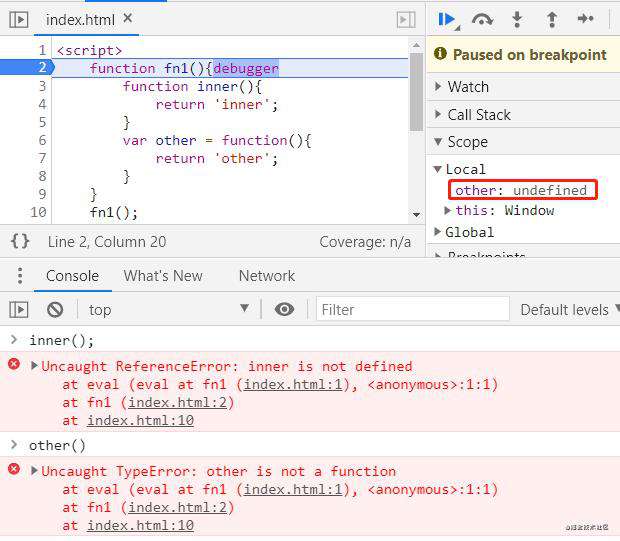
Task: Click the <script> tag on line 1
Action: point(89,50)
